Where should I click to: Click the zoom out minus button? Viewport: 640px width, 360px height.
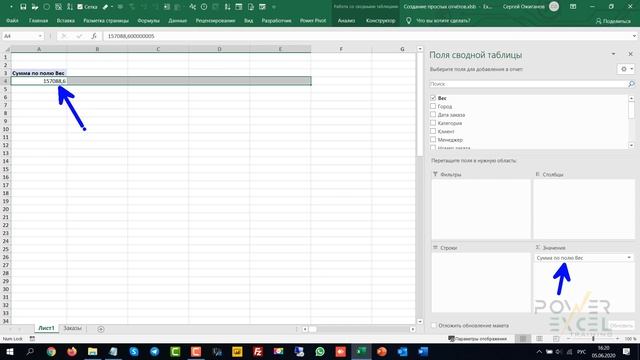pyautogui.click(x=568, y=339)
